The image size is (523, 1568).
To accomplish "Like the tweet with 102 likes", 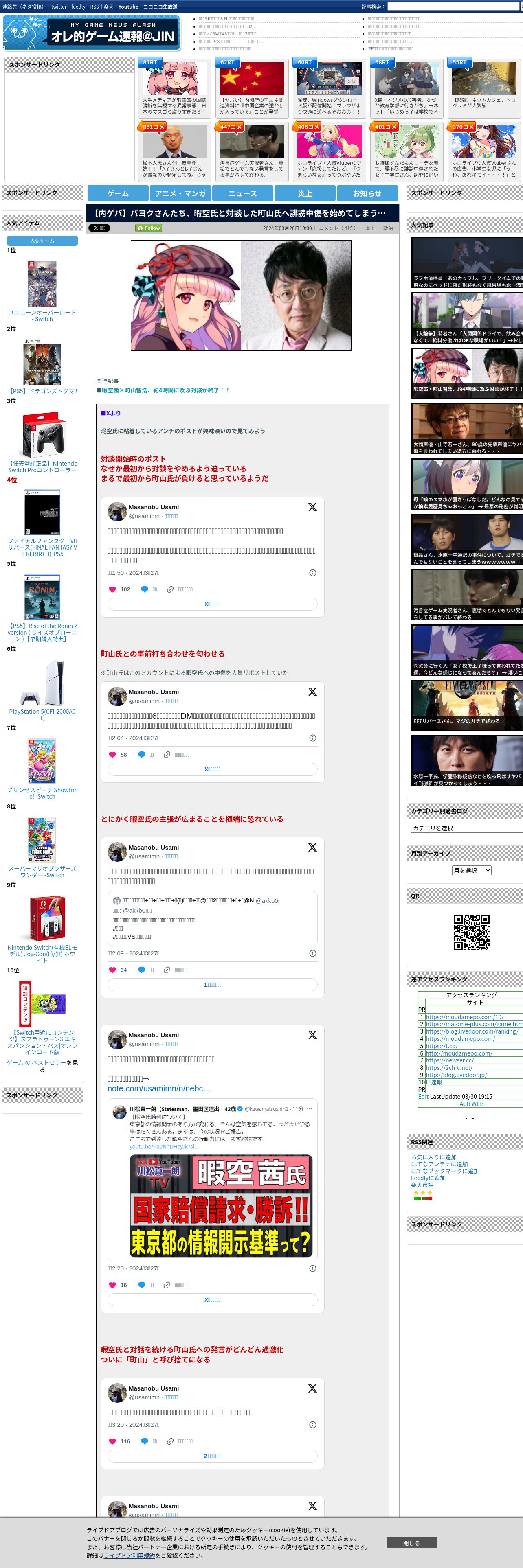I will (112, 589).
